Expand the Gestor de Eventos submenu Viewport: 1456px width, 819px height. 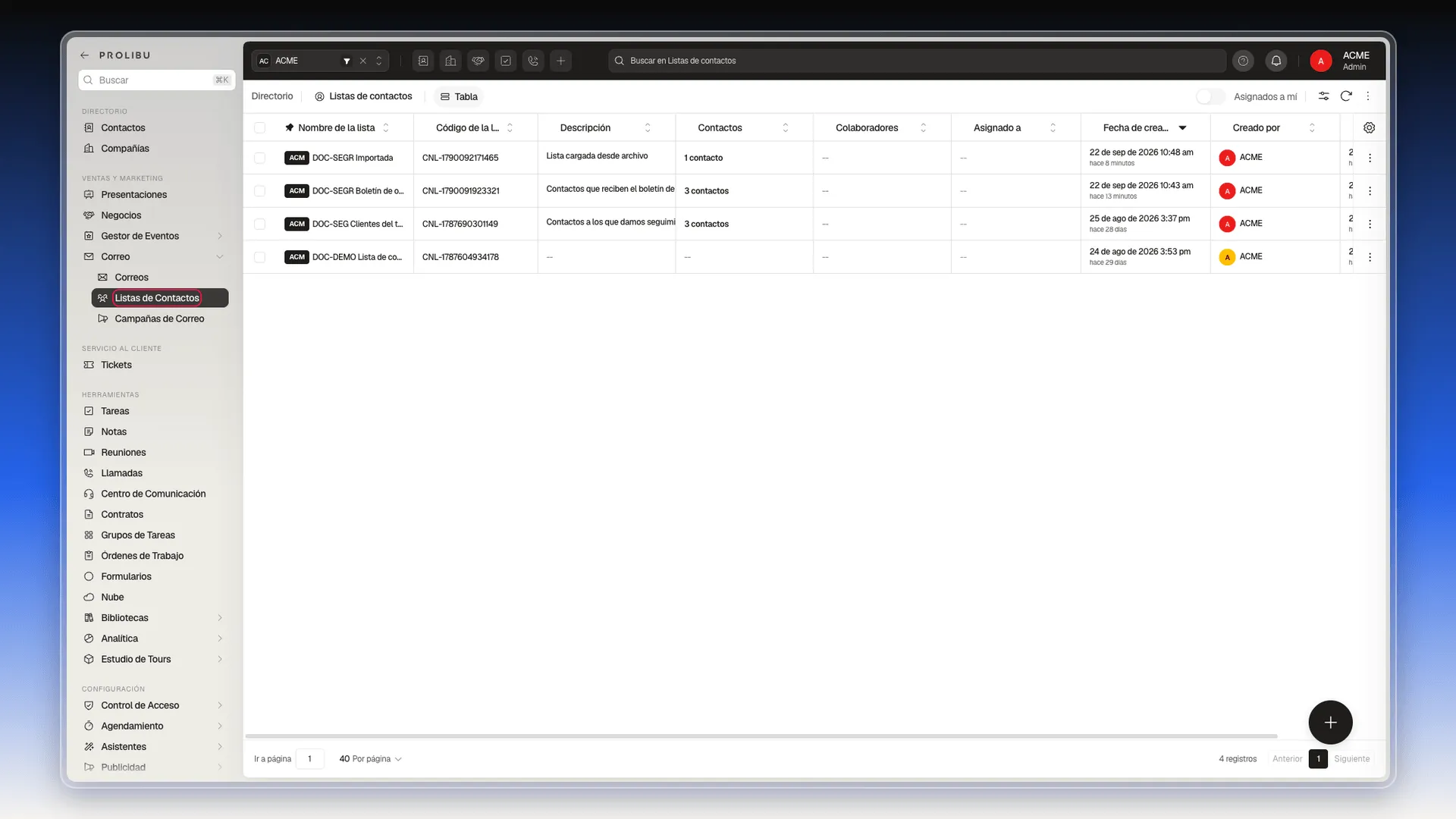pos(220,236)
